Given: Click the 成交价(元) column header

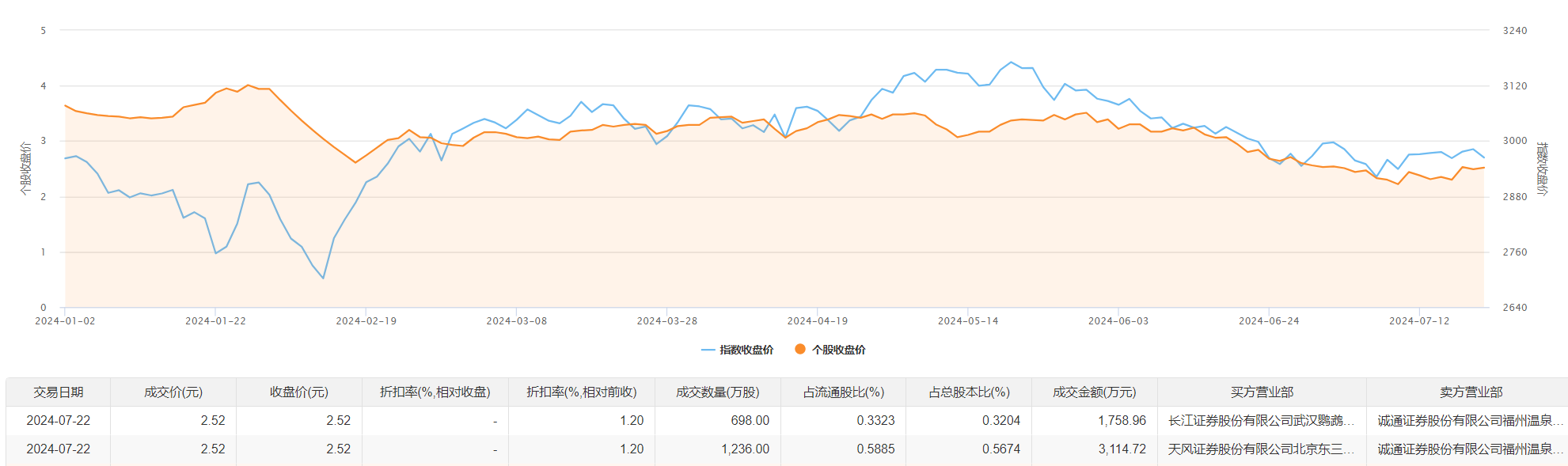Looking at the screenshot, I should (173, 392).
